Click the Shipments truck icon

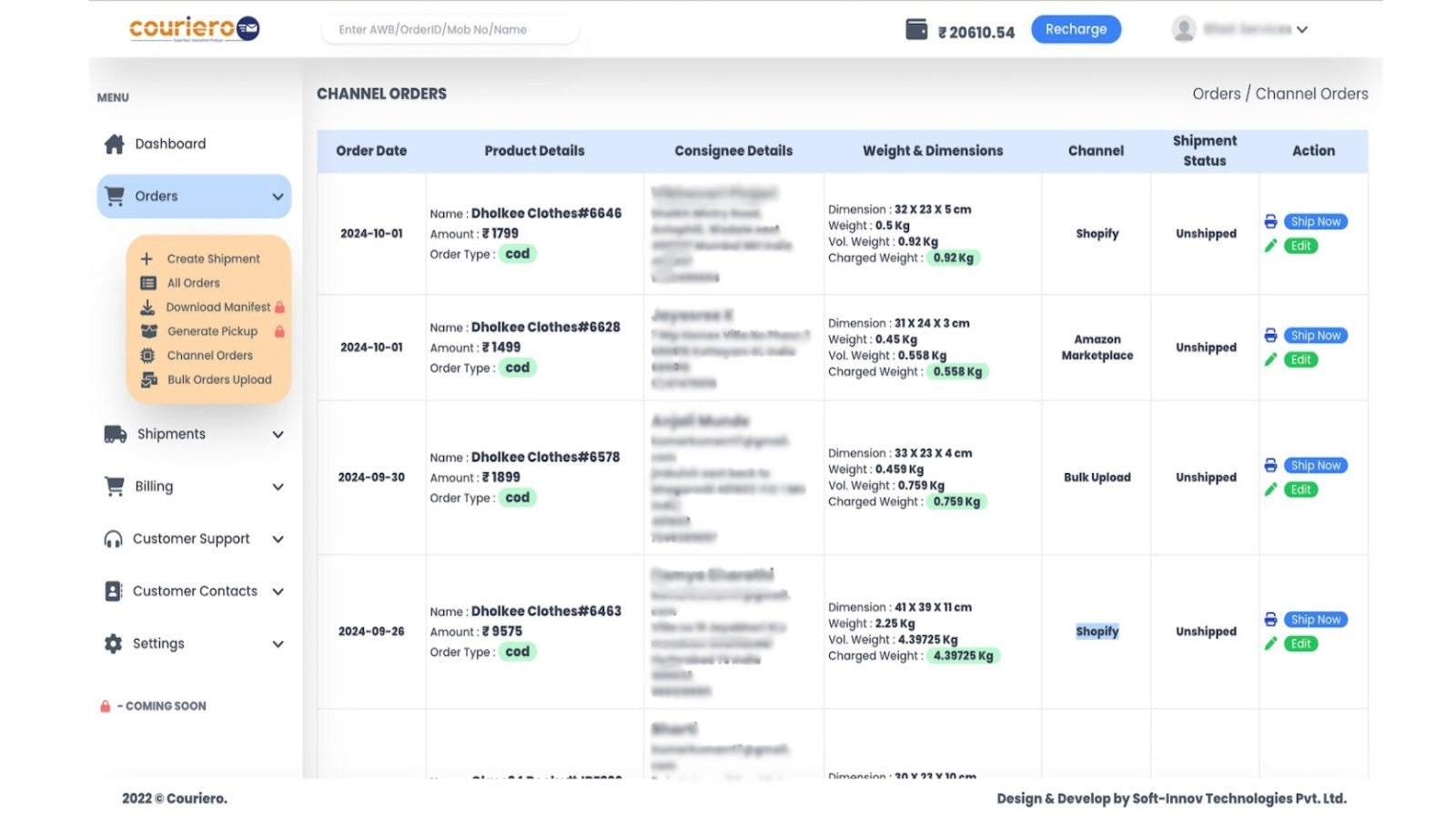[x=114, y=434]
